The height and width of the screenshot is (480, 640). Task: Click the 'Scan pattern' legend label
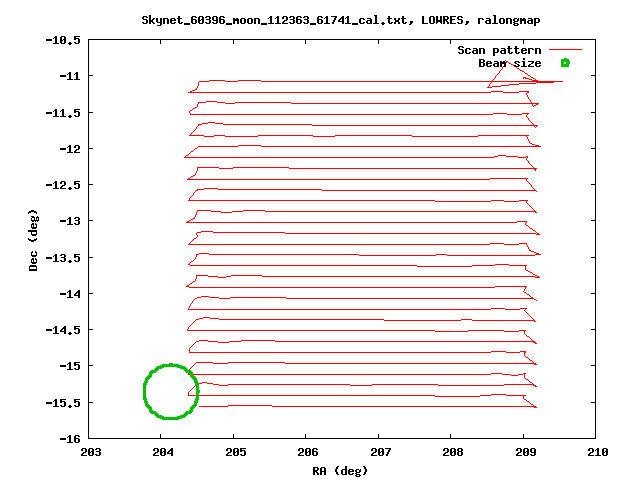click(499, 50)
